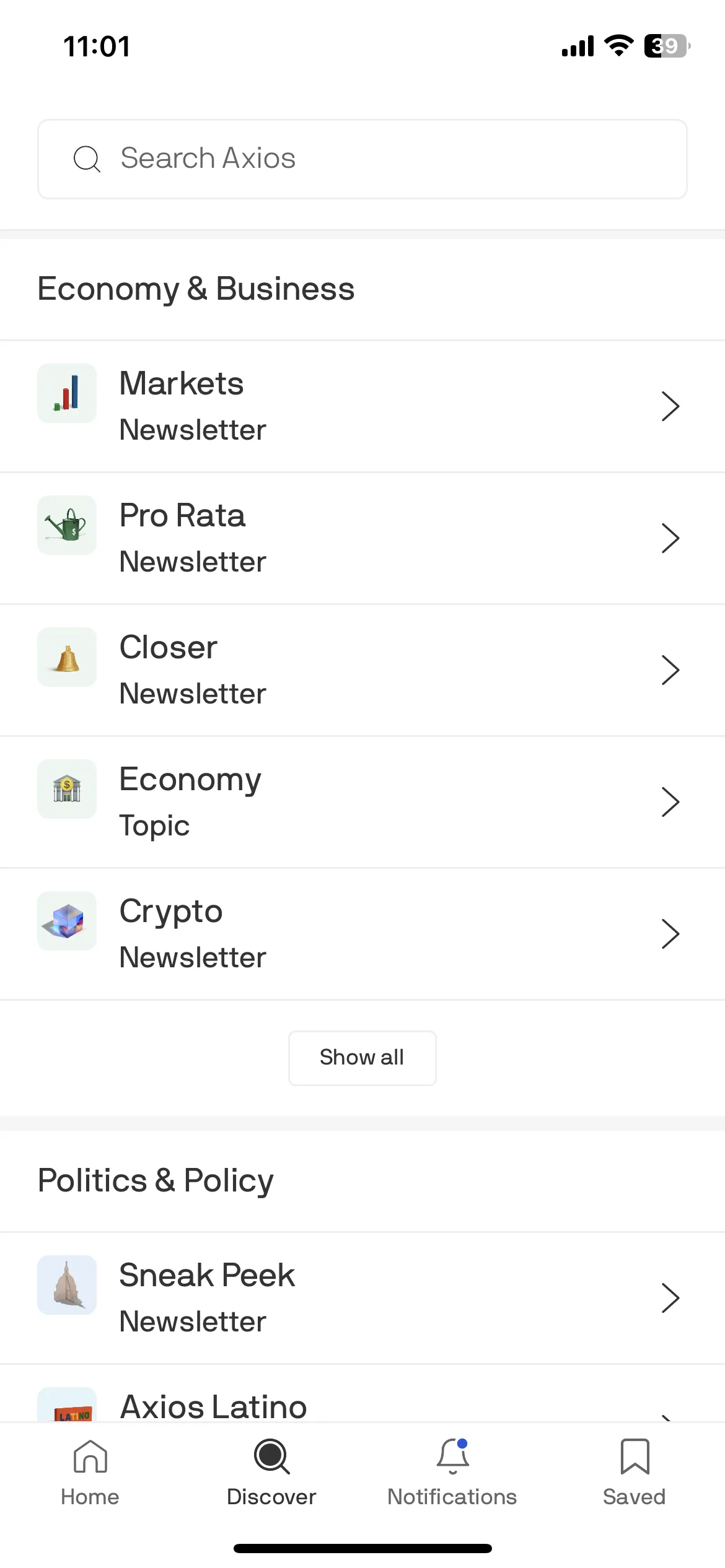Open Closer newsletter via its chevron
725x1568 pixels.
click(x=670, y=670)
